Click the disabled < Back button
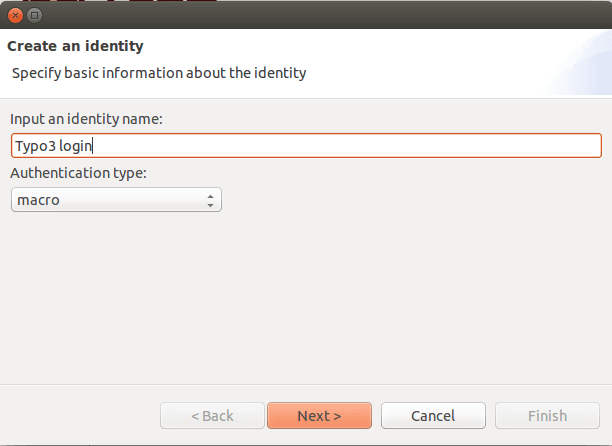Screen dimensions: 612x446 pos(212,416)
